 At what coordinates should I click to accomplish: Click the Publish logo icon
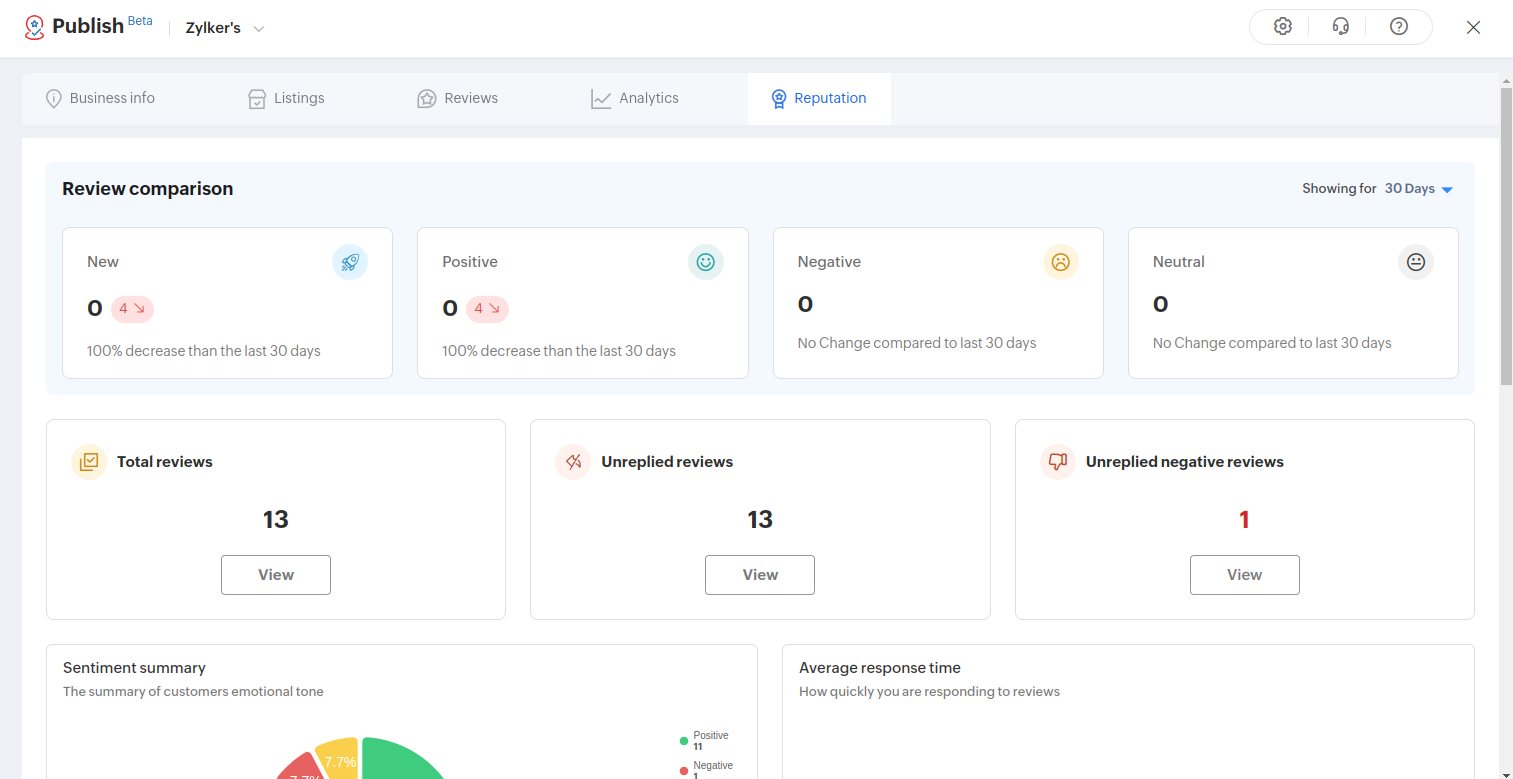35,27
